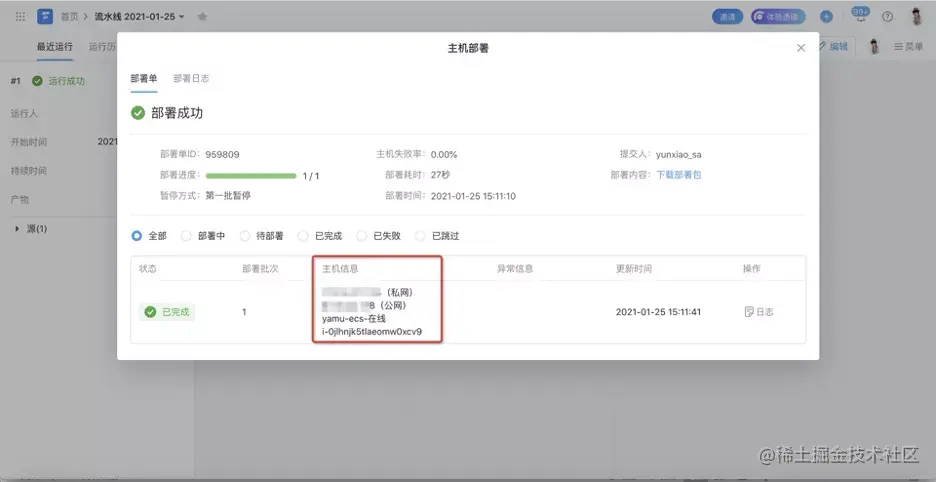Click the 异常信息 column header
This screenshot has height=482, width=936.
click(515, 269)
